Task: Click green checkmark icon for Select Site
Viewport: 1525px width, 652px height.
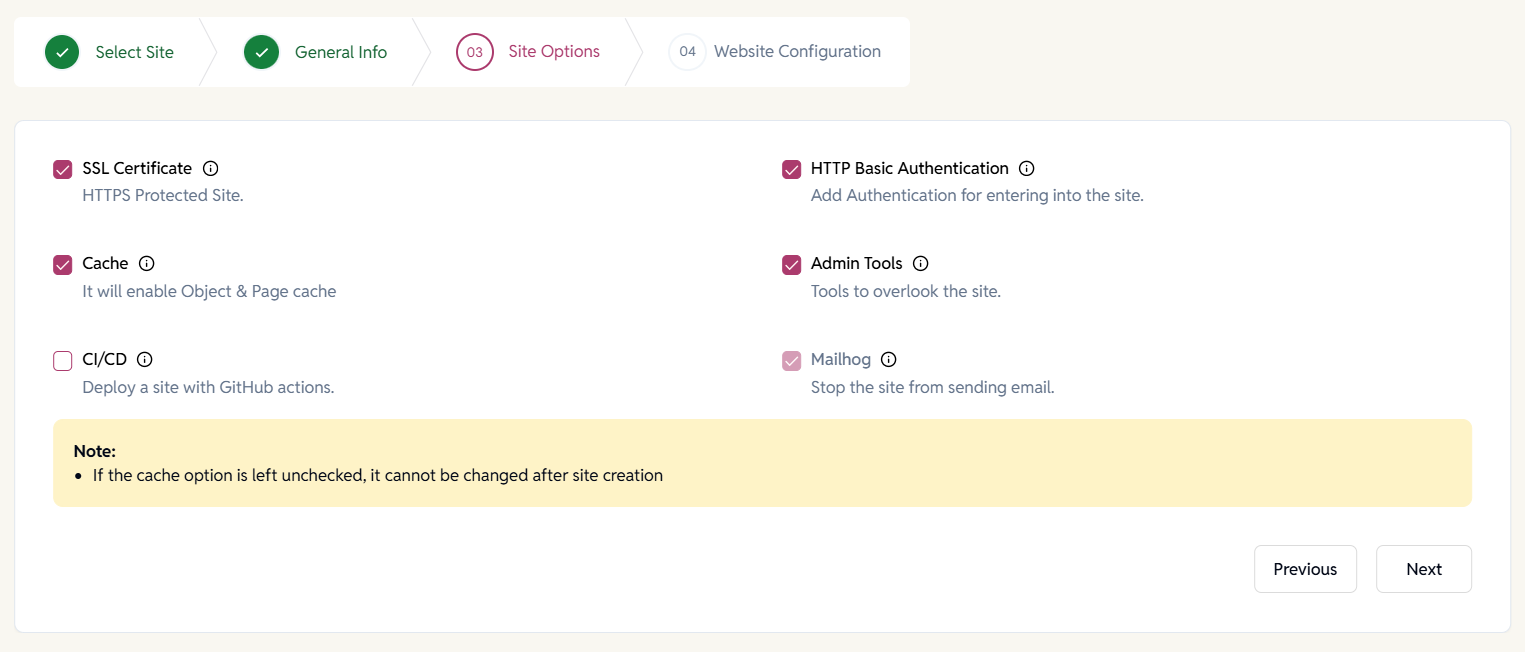Action: (x=62, y=52)
